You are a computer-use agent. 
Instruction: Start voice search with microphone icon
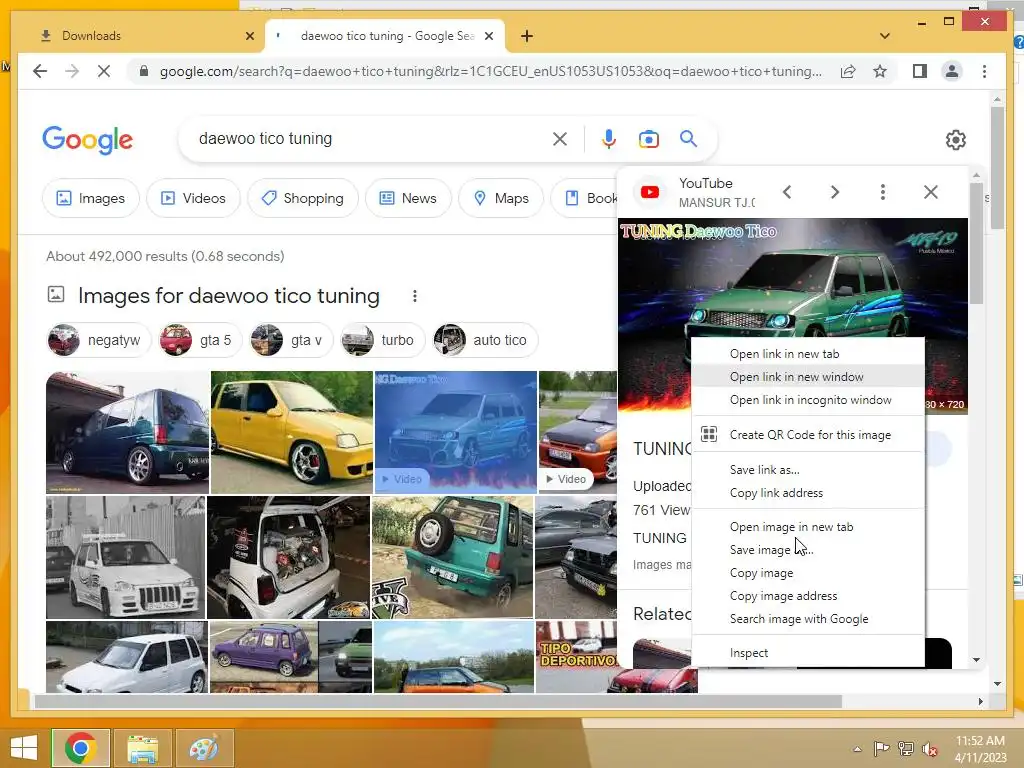coord(609,139)
